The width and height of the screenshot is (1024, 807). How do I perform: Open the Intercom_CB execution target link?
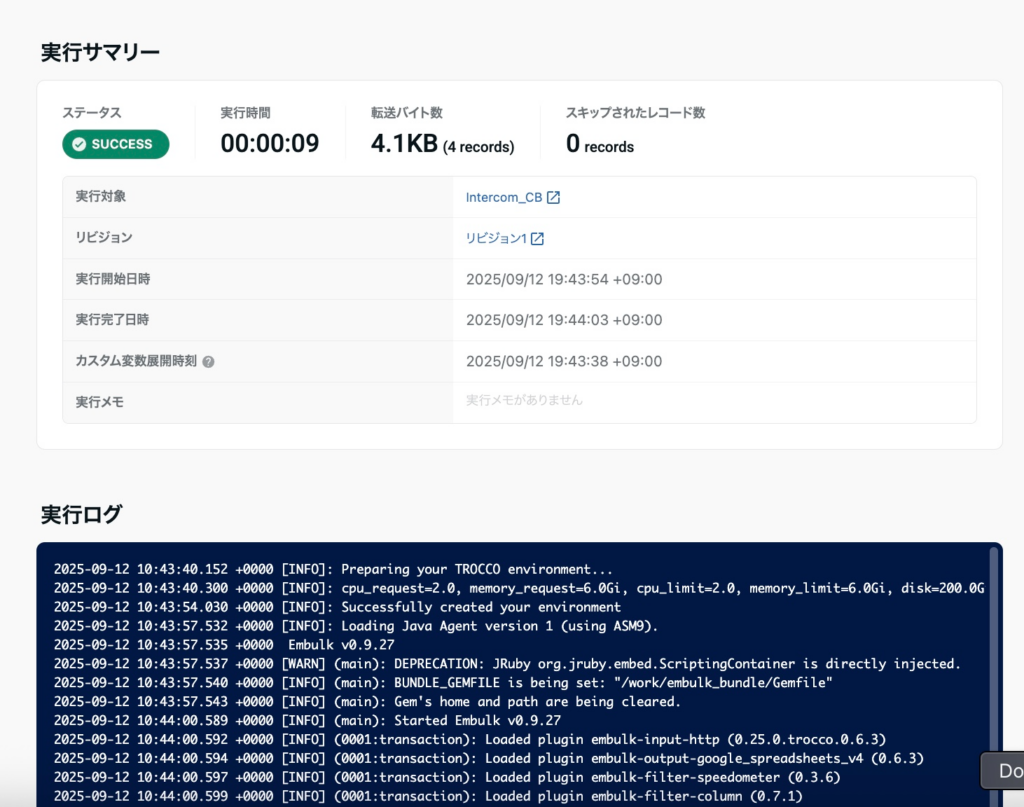coord(503,198)
